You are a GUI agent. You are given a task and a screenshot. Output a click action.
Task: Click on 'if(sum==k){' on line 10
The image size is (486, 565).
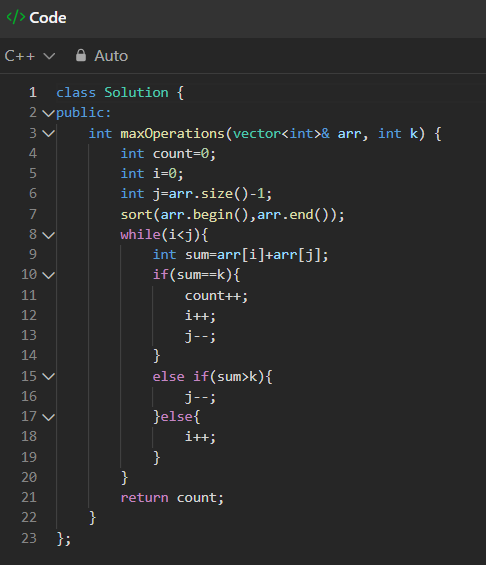(x=196, y=275)
